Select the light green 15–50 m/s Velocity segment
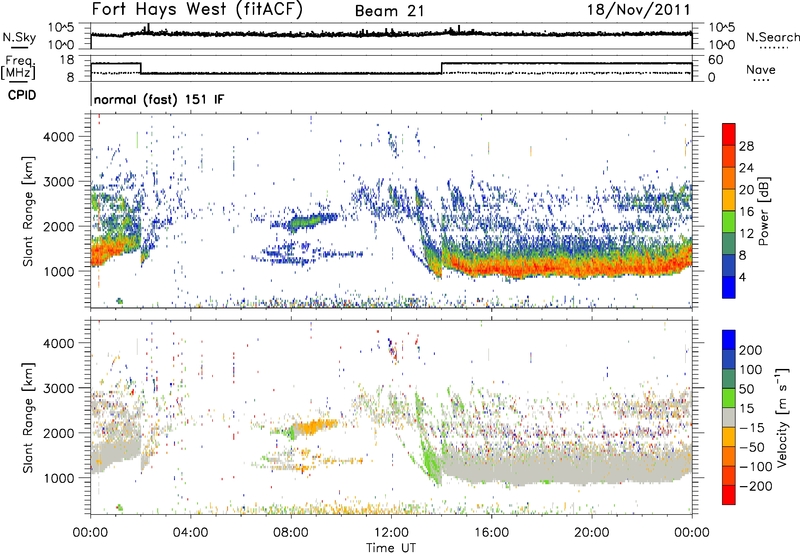Screen dimensions: 800x554 click(729, 398)
